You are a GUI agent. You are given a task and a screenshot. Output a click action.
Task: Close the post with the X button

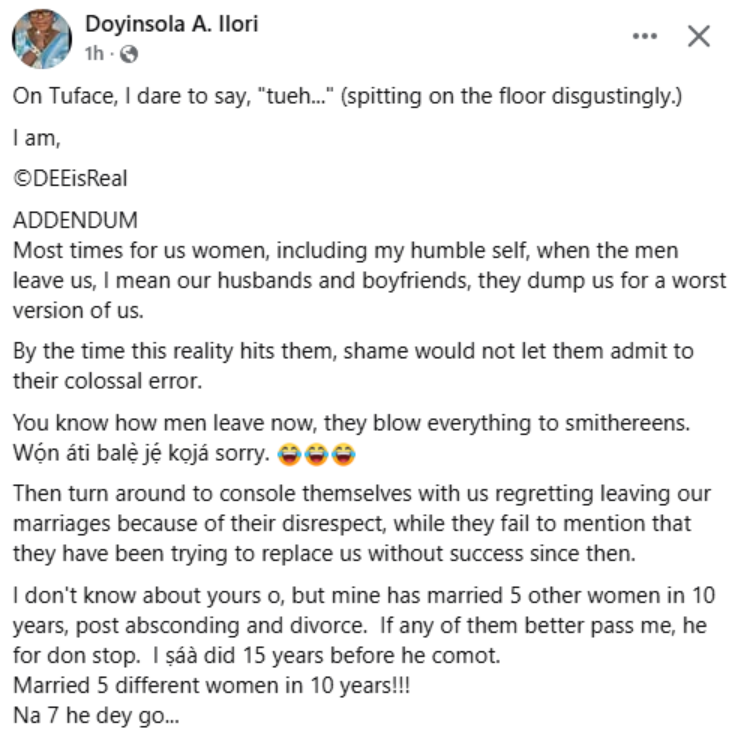click(699, 37)
